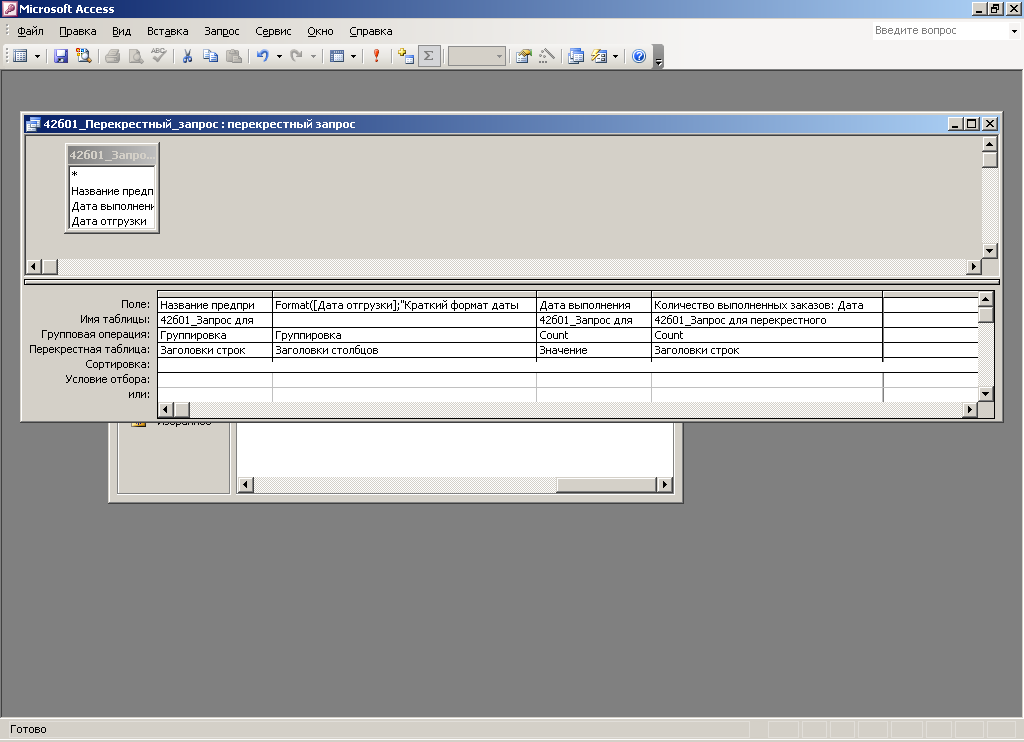Open the Справка menu
Viewport: 1024px width, 742px height.
[370, 31]
